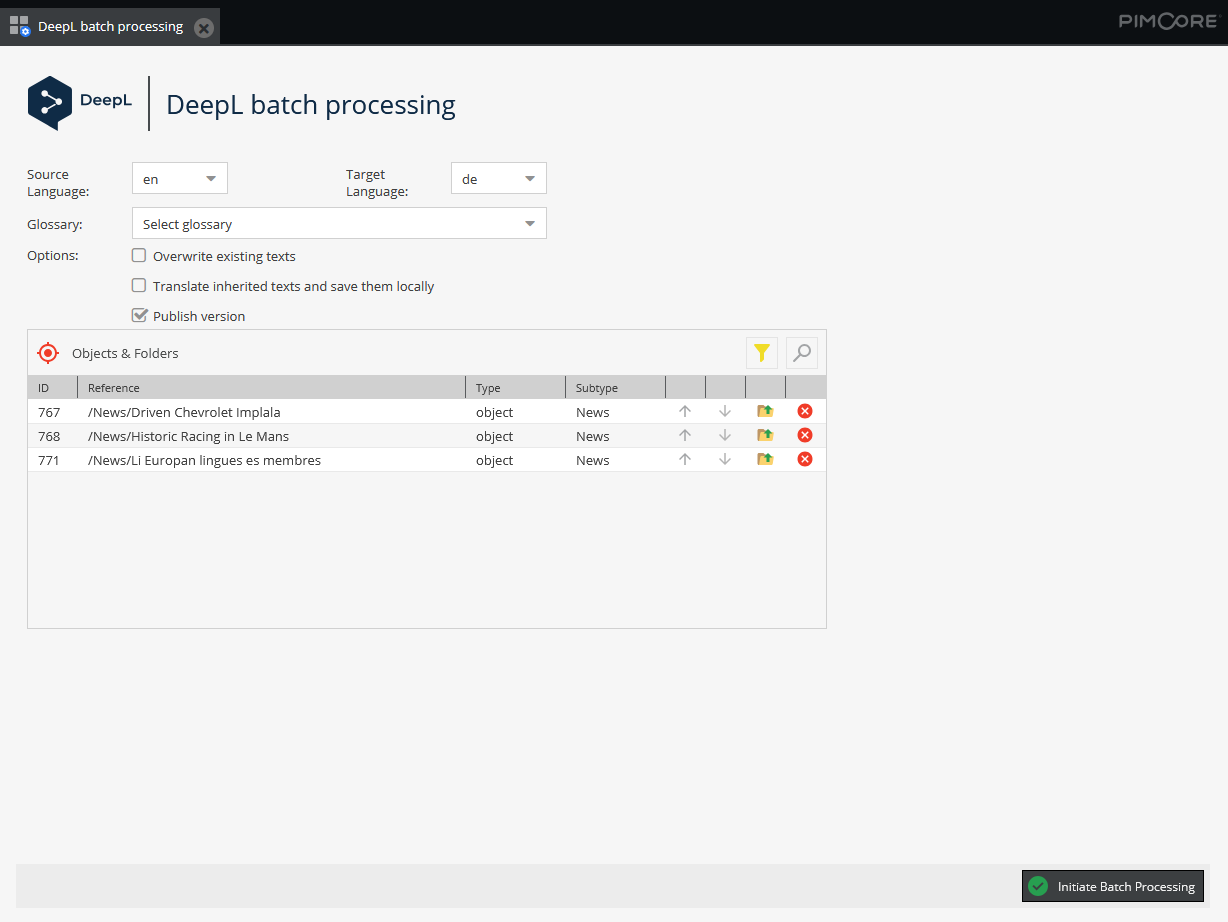Image resolution: width=1228 pixels, height=922 pixels.
Task: Click the Pimcore logo
Action: pyautogui.click(x=1168, y=20)
